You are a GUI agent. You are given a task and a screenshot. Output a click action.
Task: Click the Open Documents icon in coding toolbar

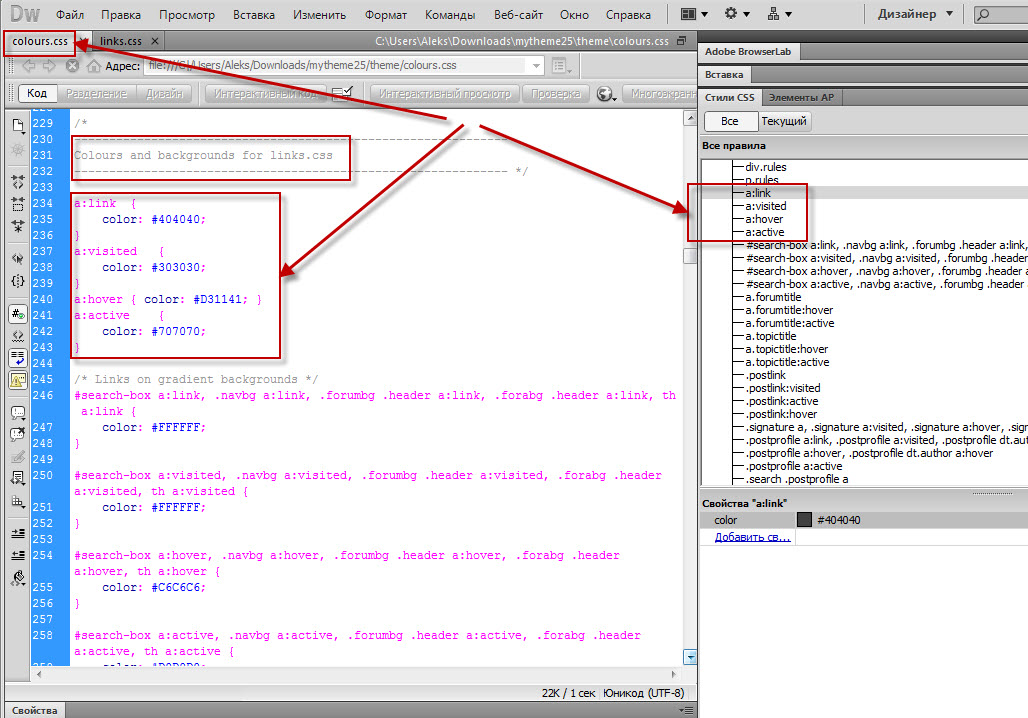[x=18, y=126]
